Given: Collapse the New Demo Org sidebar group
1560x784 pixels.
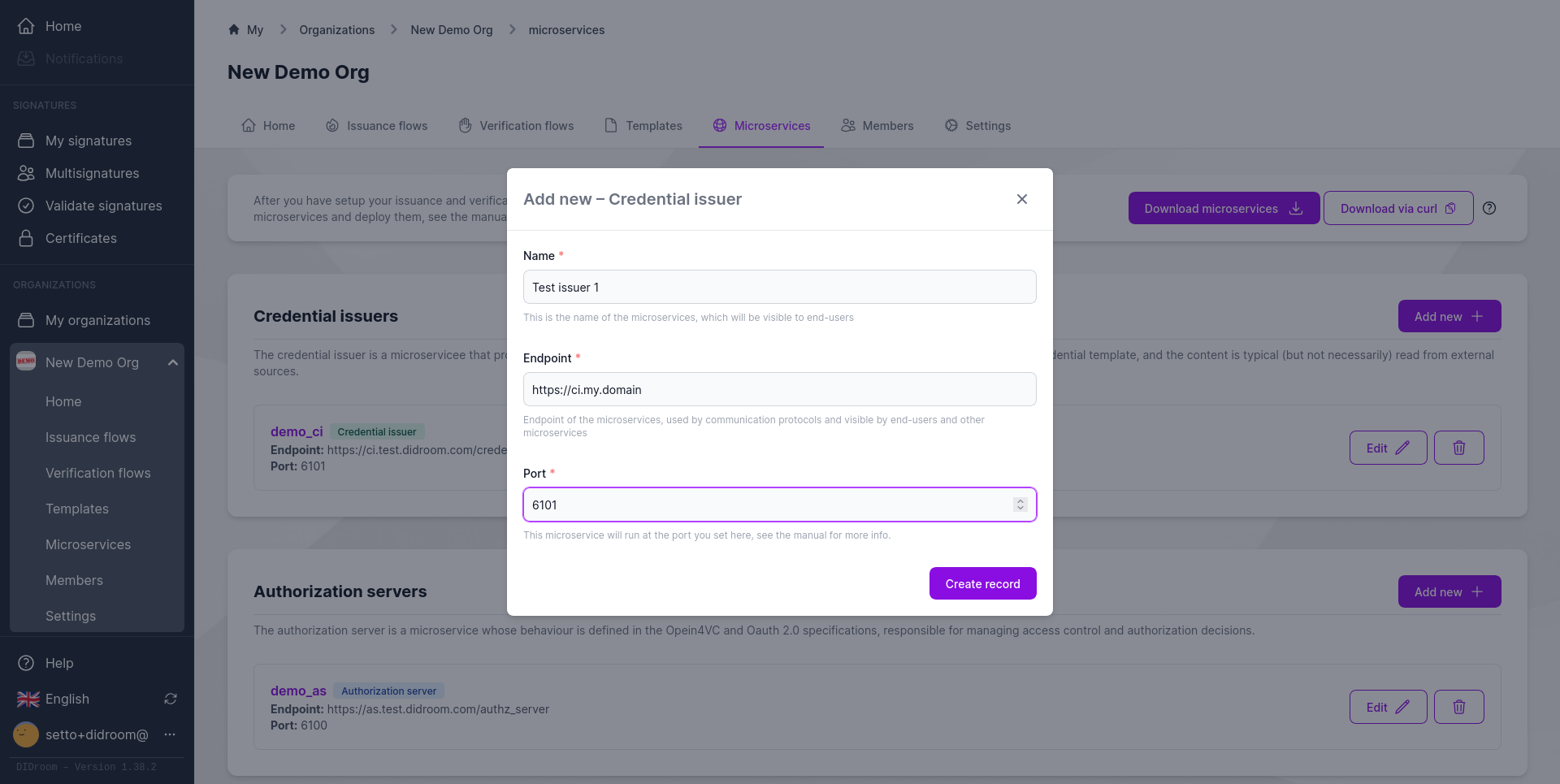Looking at the screenshot, I should (172, 362).
